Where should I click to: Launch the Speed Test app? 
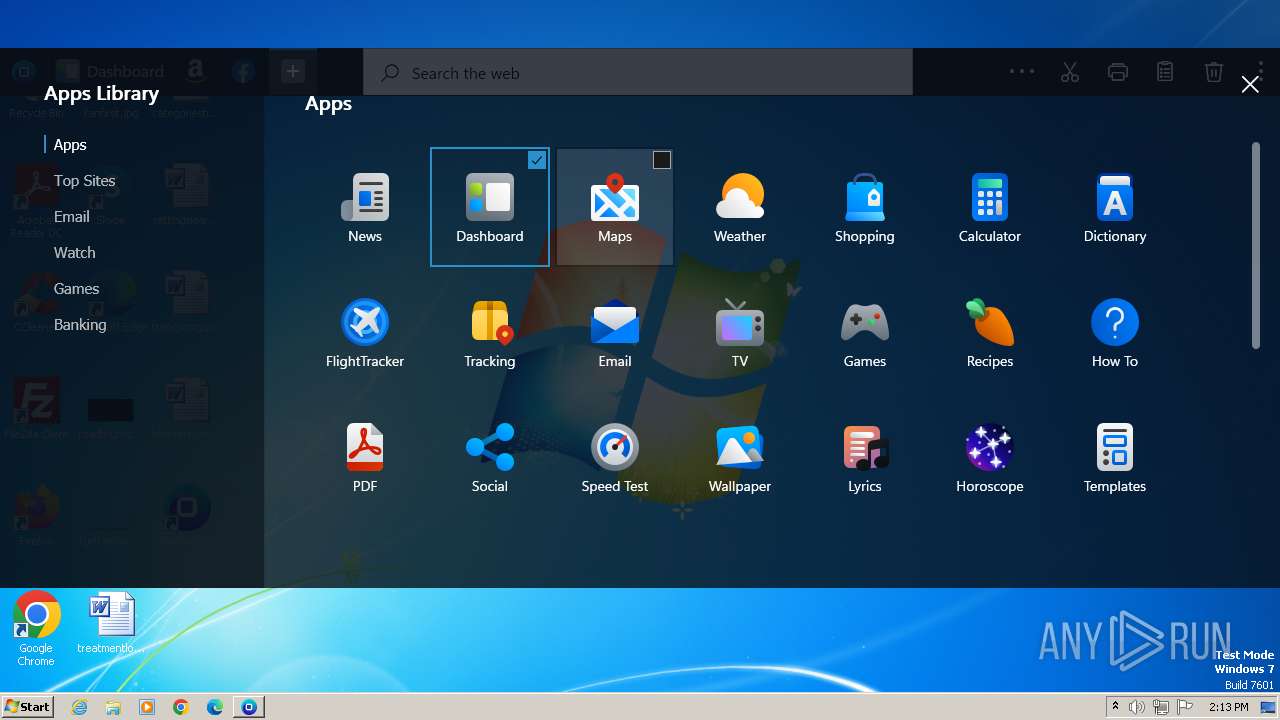point(615,458)
